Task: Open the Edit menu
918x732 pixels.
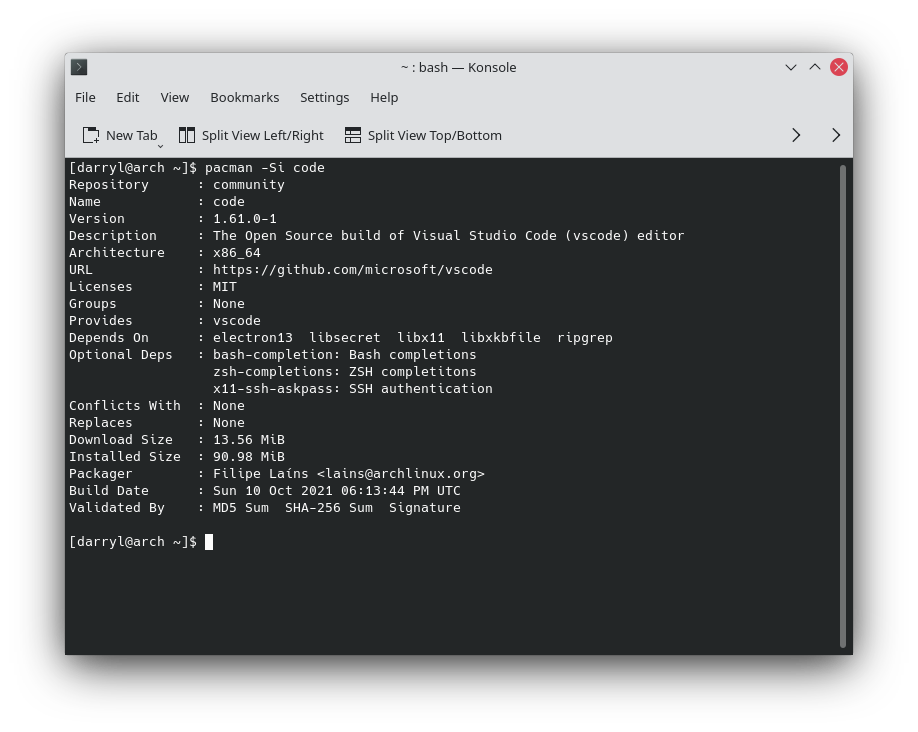Action: pos(128,98)
